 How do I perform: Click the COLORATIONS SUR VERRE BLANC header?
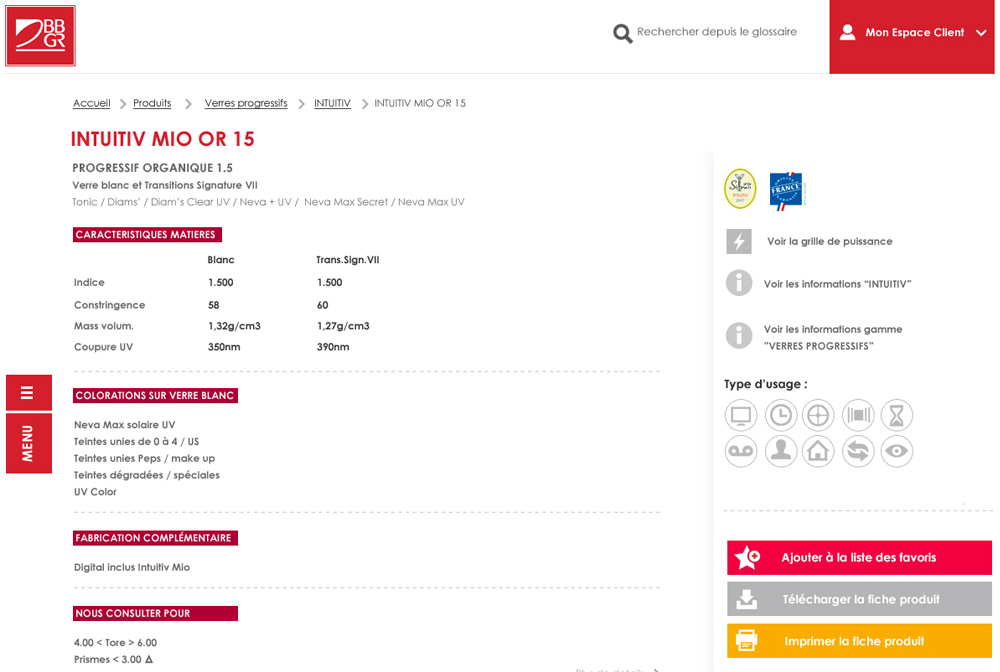point(155,395)
